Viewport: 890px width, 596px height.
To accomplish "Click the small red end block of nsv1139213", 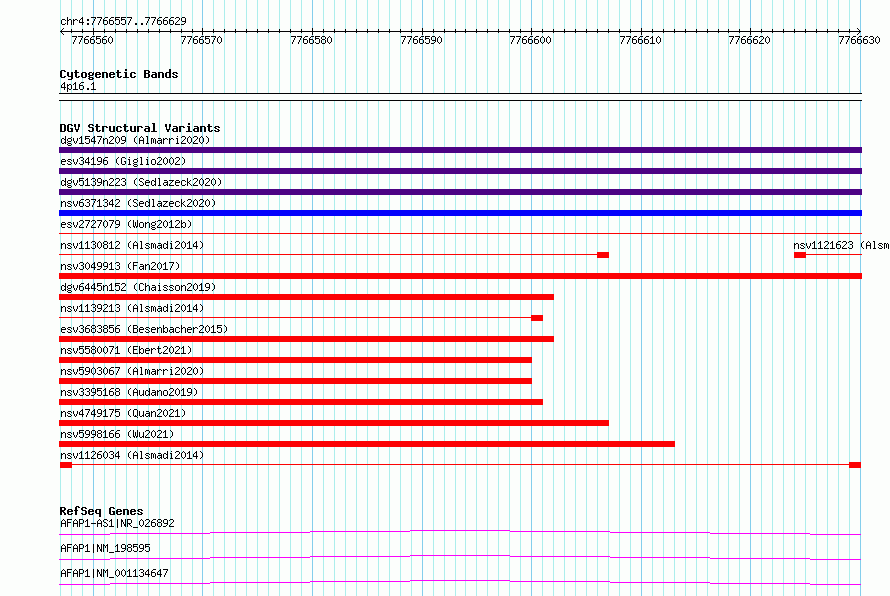I will click(x=537, y=318).
